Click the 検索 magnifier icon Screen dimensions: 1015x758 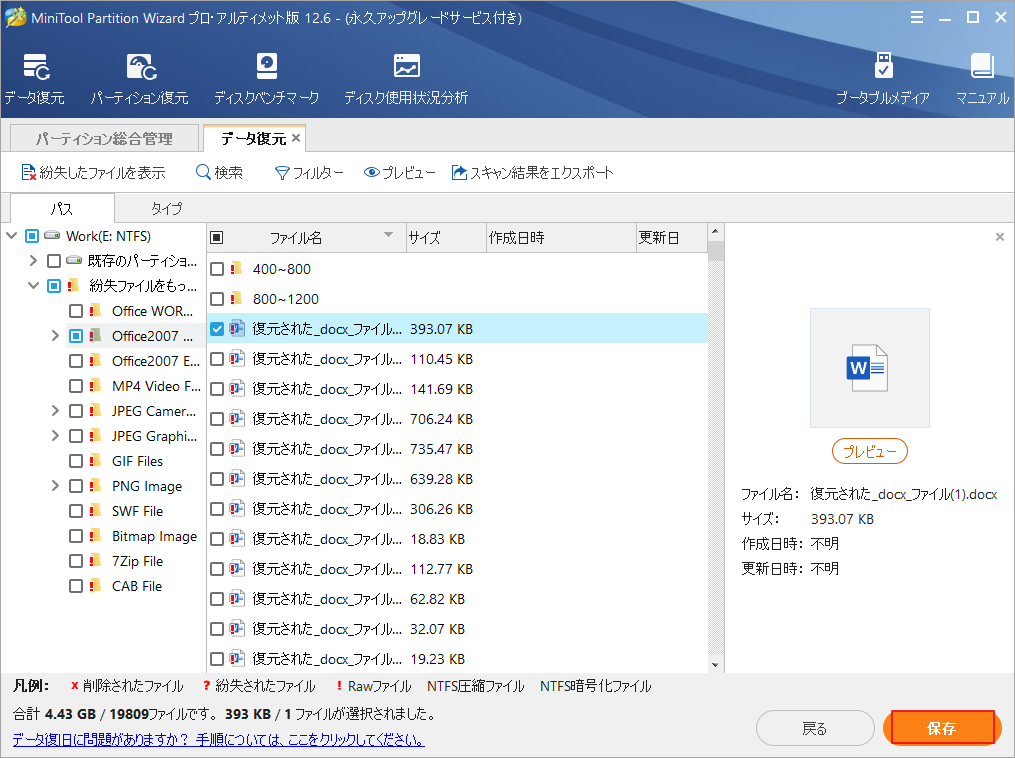202,172
